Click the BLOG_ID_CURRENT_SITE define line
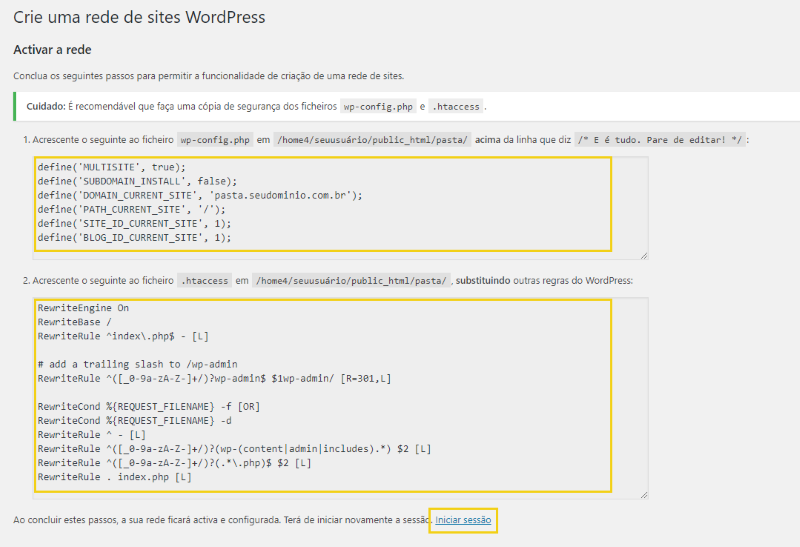 pos(134,238)
